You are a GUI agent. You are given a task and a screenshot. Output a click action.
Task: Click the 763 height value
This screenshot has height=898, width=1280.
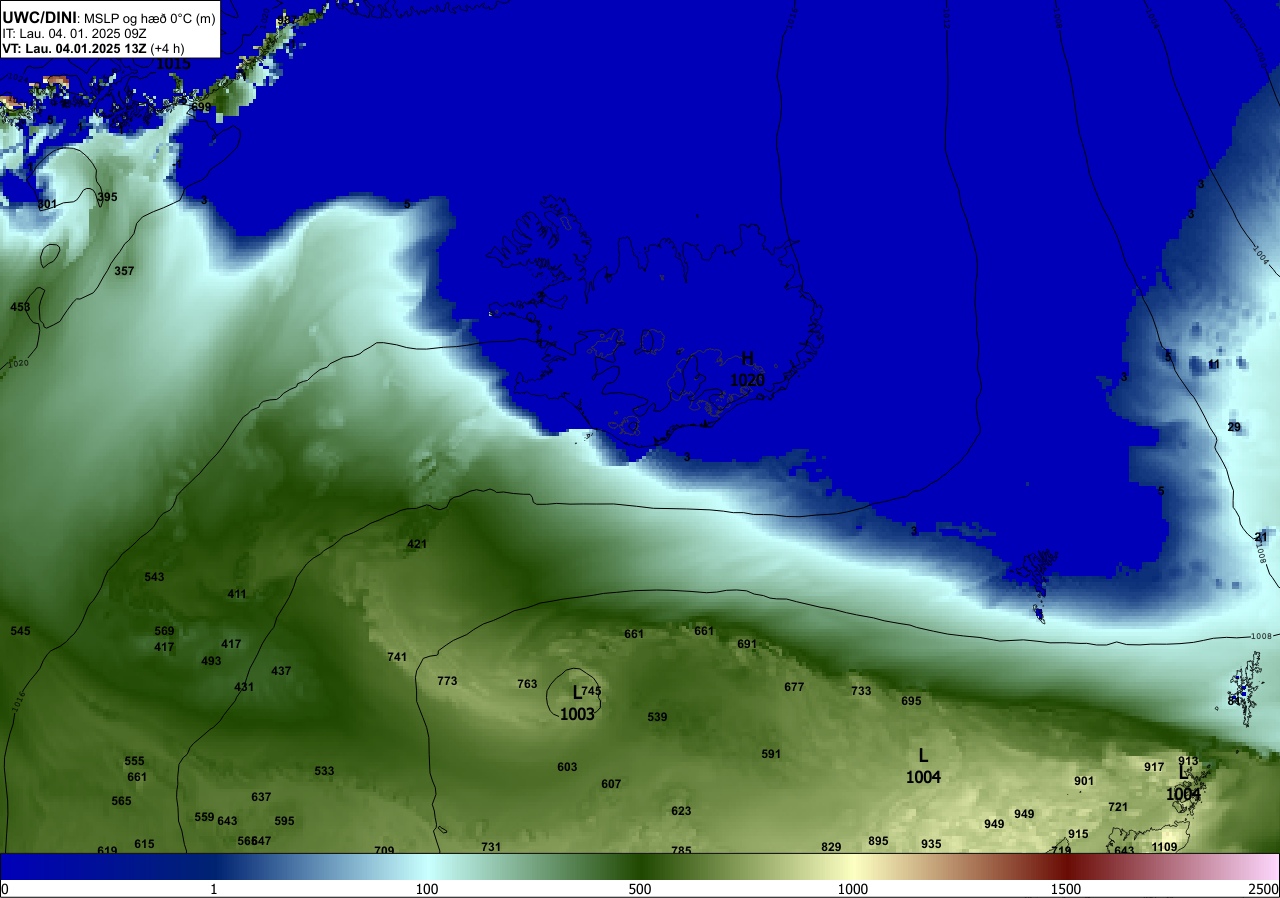[x=527, y=684]
